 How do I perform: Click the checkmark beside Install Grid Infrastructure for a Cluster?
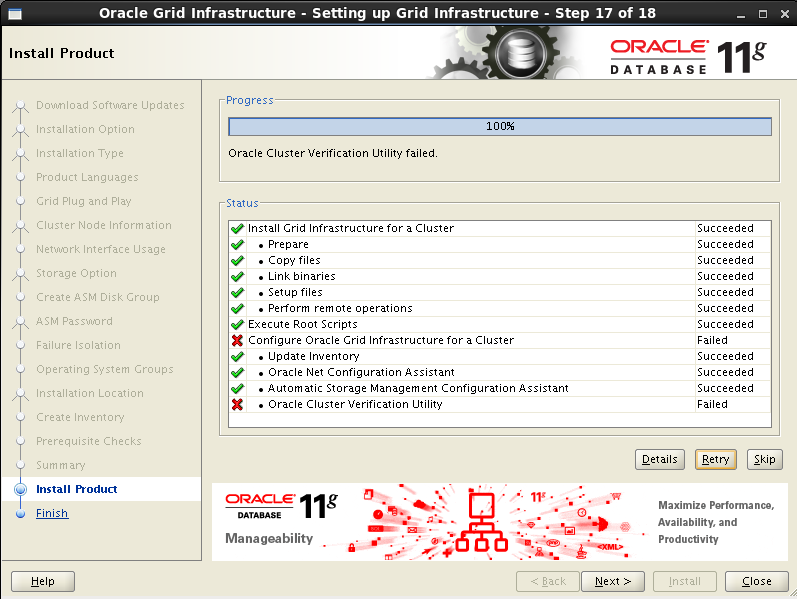pyautogui.click(x=237, y=228)
